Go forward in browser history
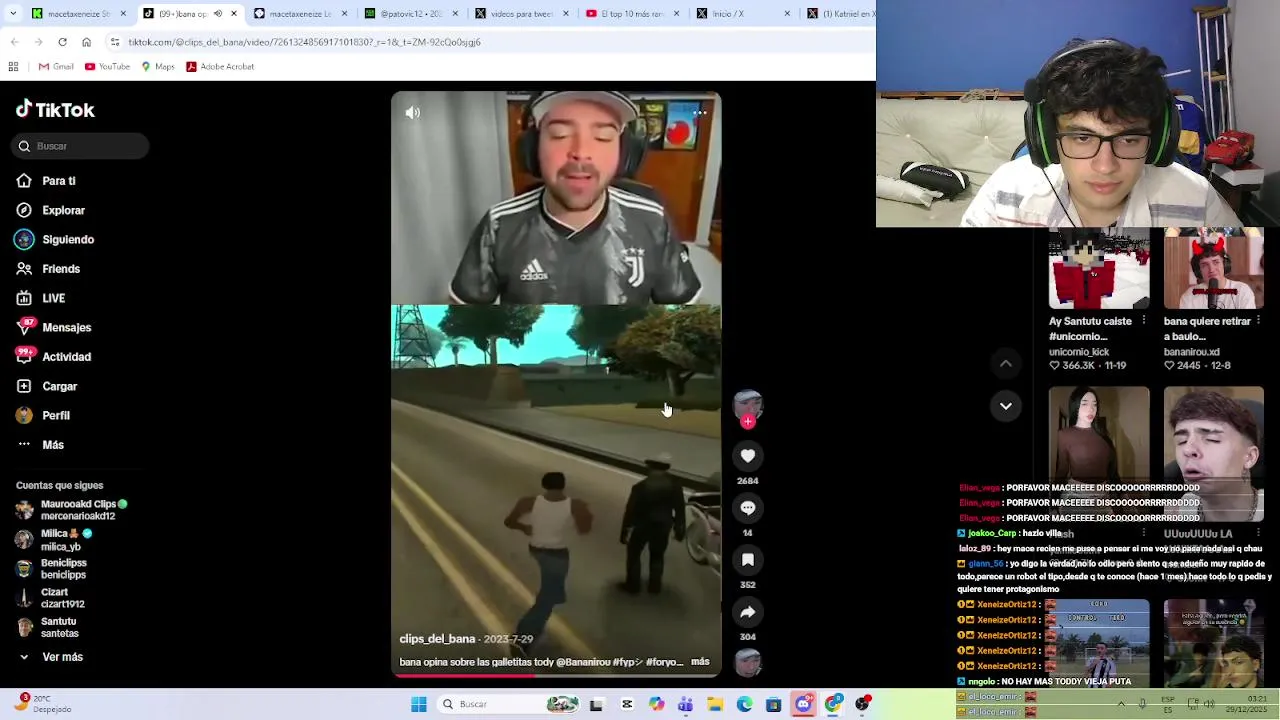Image resolution: width=1280 pixels, height=720 pixels. point(38,42)
